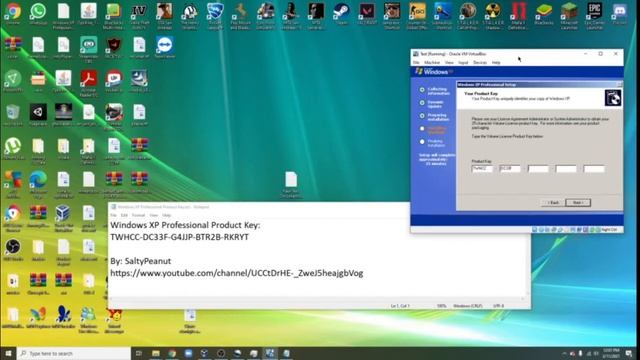Select the TeamViewer desktop icon

point(164,45)
